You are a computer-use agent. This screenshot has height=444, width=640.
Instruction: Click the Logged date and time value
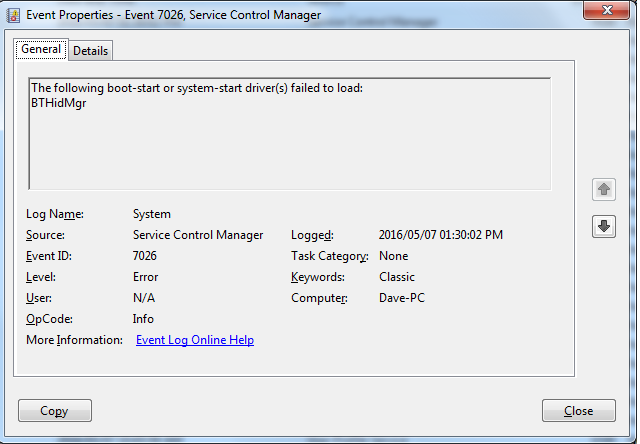[441, 235]
